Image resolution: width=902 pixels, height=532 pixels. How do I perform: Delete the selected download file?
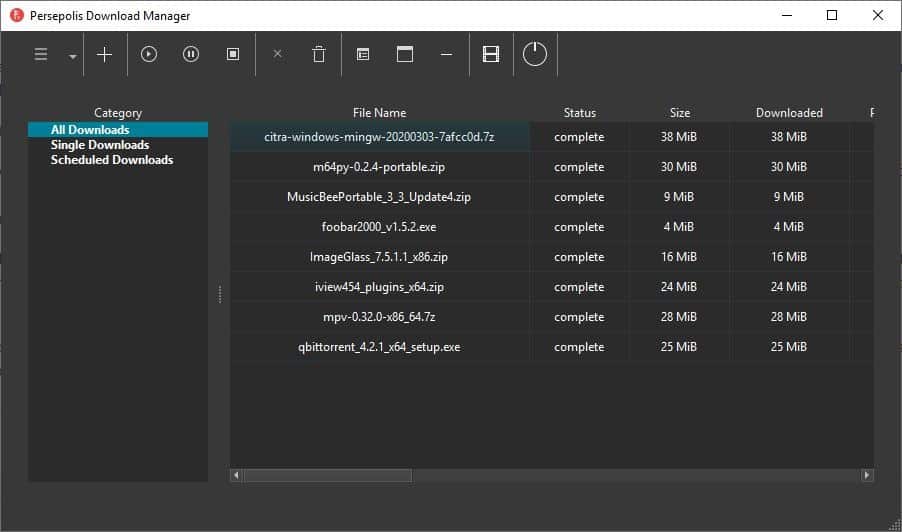(x=319, y=54)
